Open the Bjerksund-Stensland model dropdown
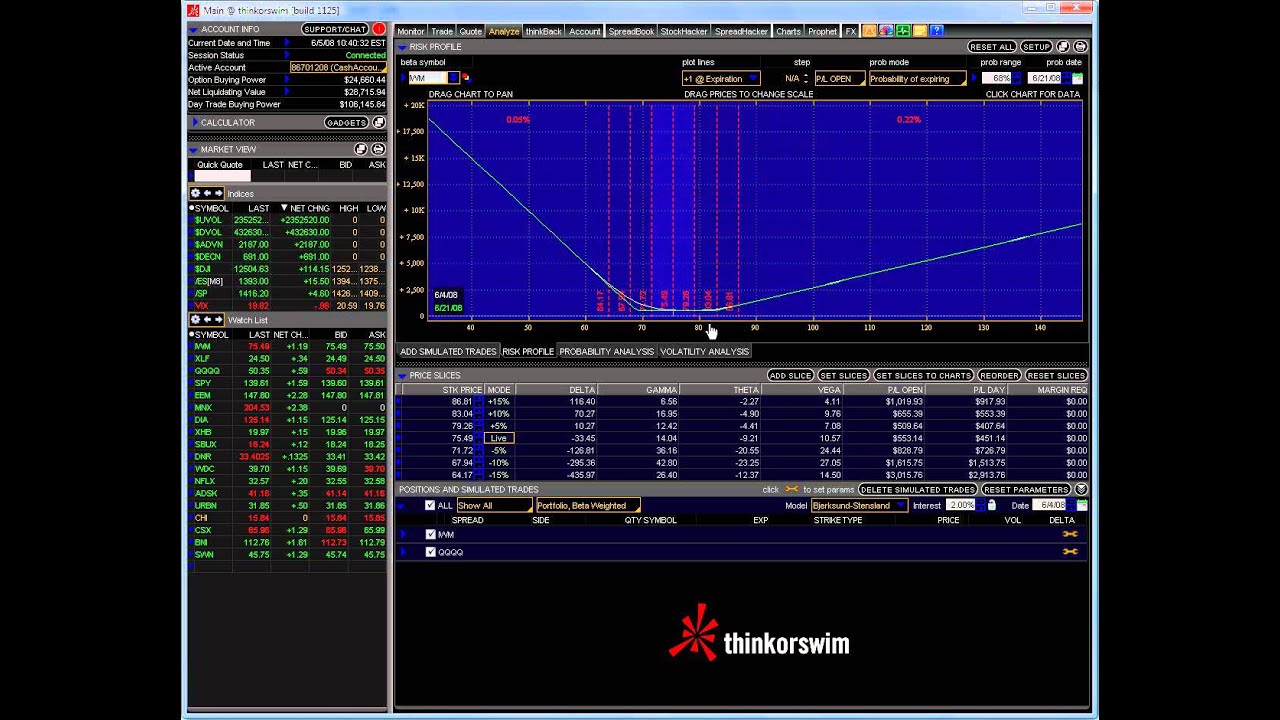This screenshot has height=720, width=1280. click(858, 506)
